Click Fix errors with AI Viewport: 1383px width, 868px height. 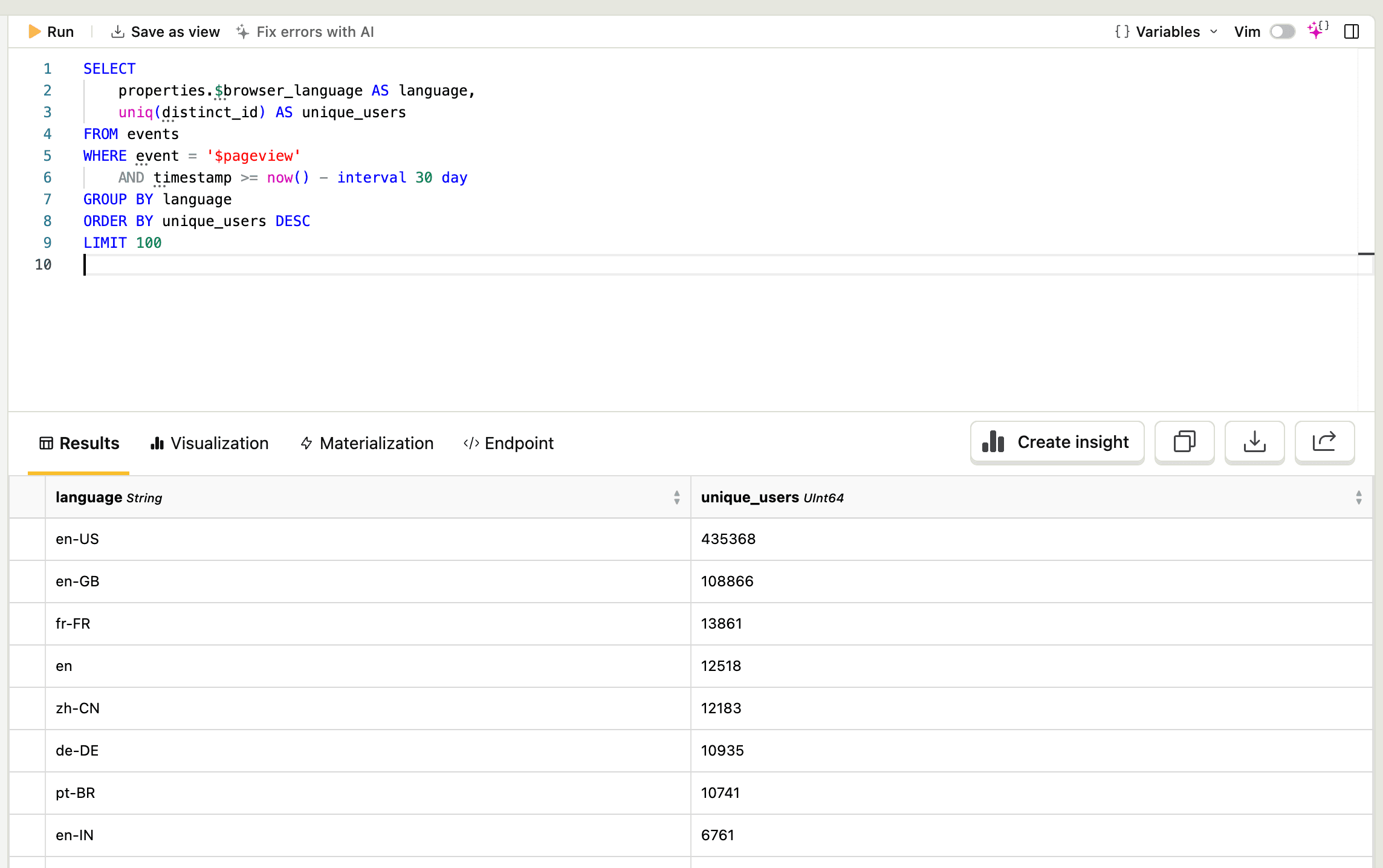pyautogui.click(x=305, y=32)
